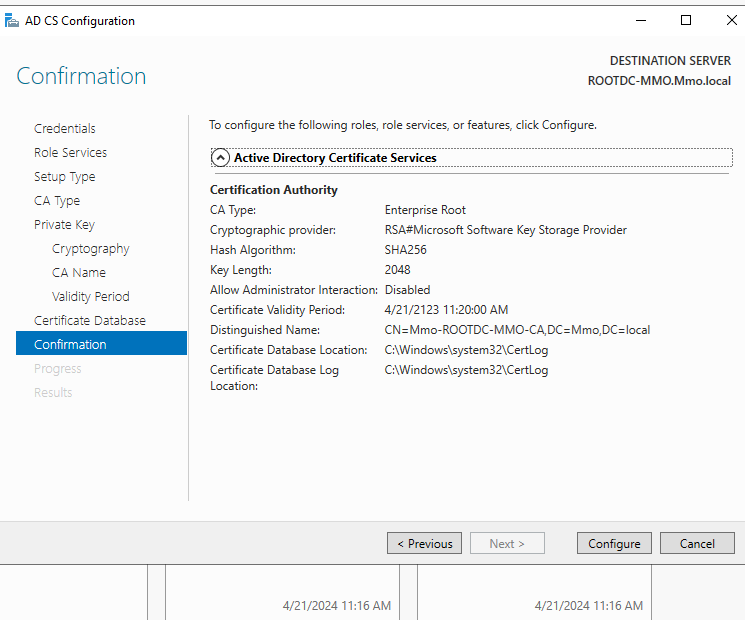Click the AD CS Configuration title bar icon
This screenshot has height=620, width=745.
[12, 21]
